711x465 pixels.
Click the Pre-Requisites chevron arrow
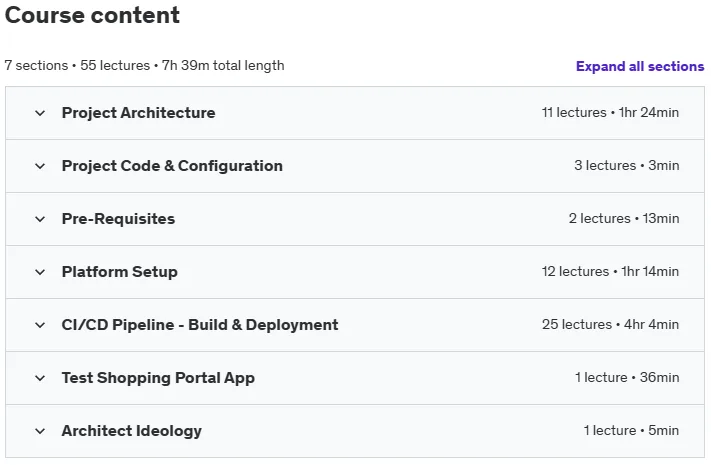coord(40,219)
